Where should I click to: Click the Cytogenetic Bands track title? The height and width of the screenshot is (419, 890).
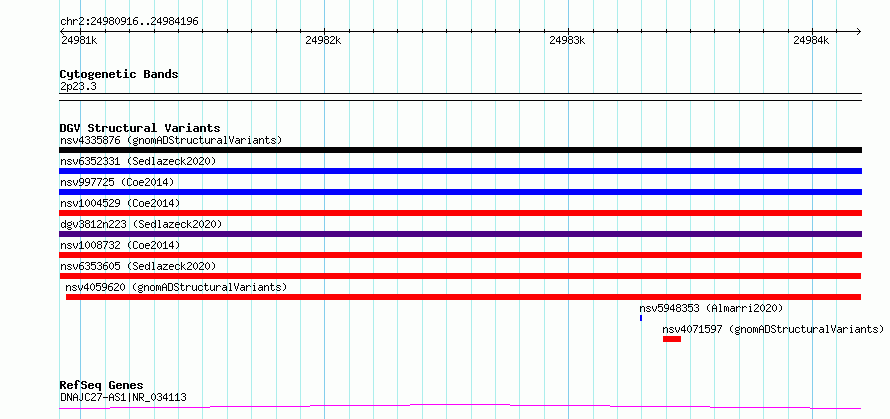click(x=119, y=74)
